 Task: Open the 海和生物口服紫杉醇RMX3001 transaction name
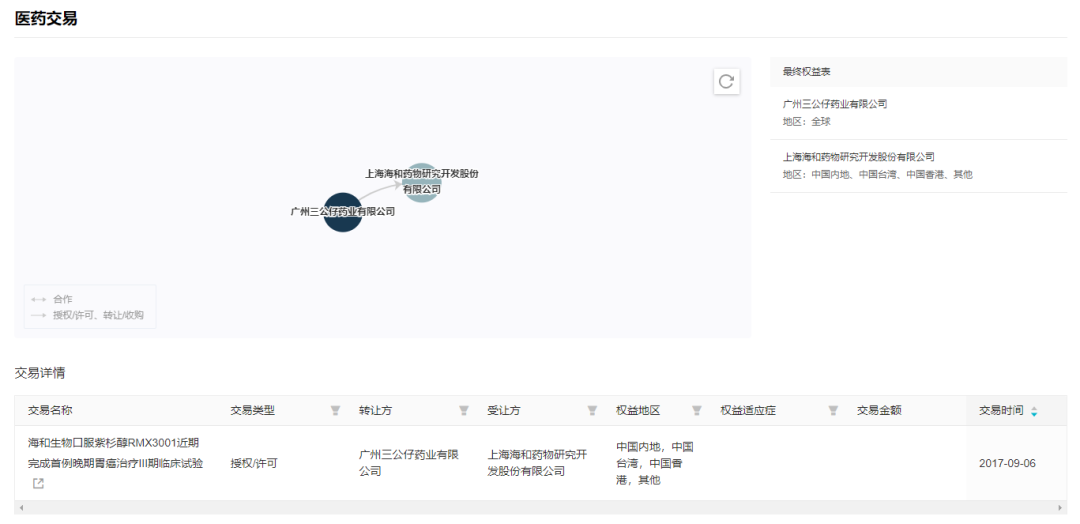coord(116,452)
